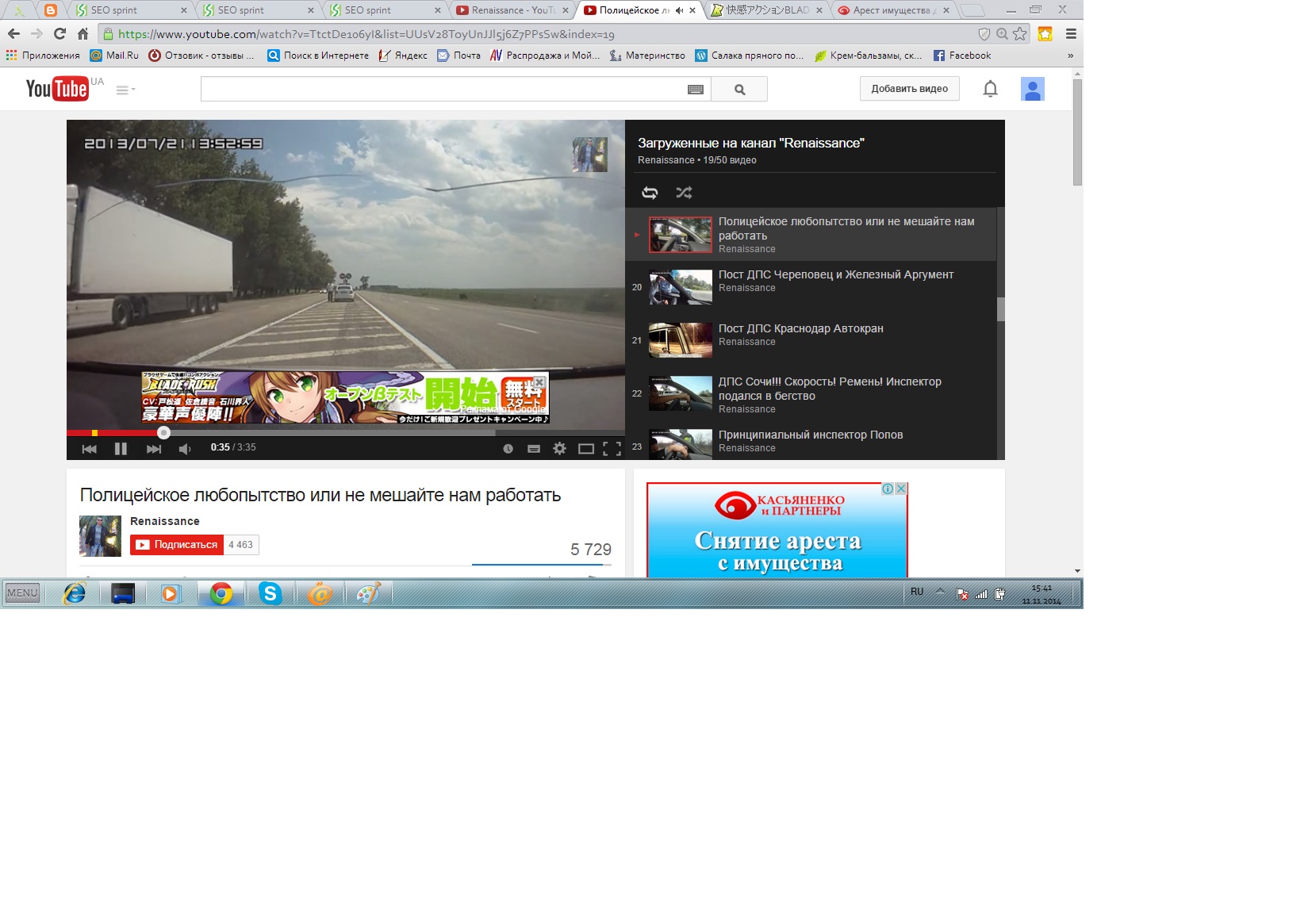
Task: Toggle playlist shuffle icon
Action: (x=684, y=193)
